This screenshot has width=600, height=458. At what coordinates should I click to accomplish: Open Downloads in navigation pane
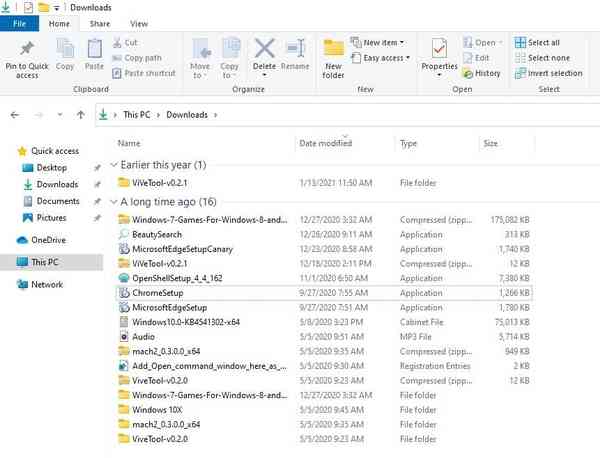coord(51,184)
